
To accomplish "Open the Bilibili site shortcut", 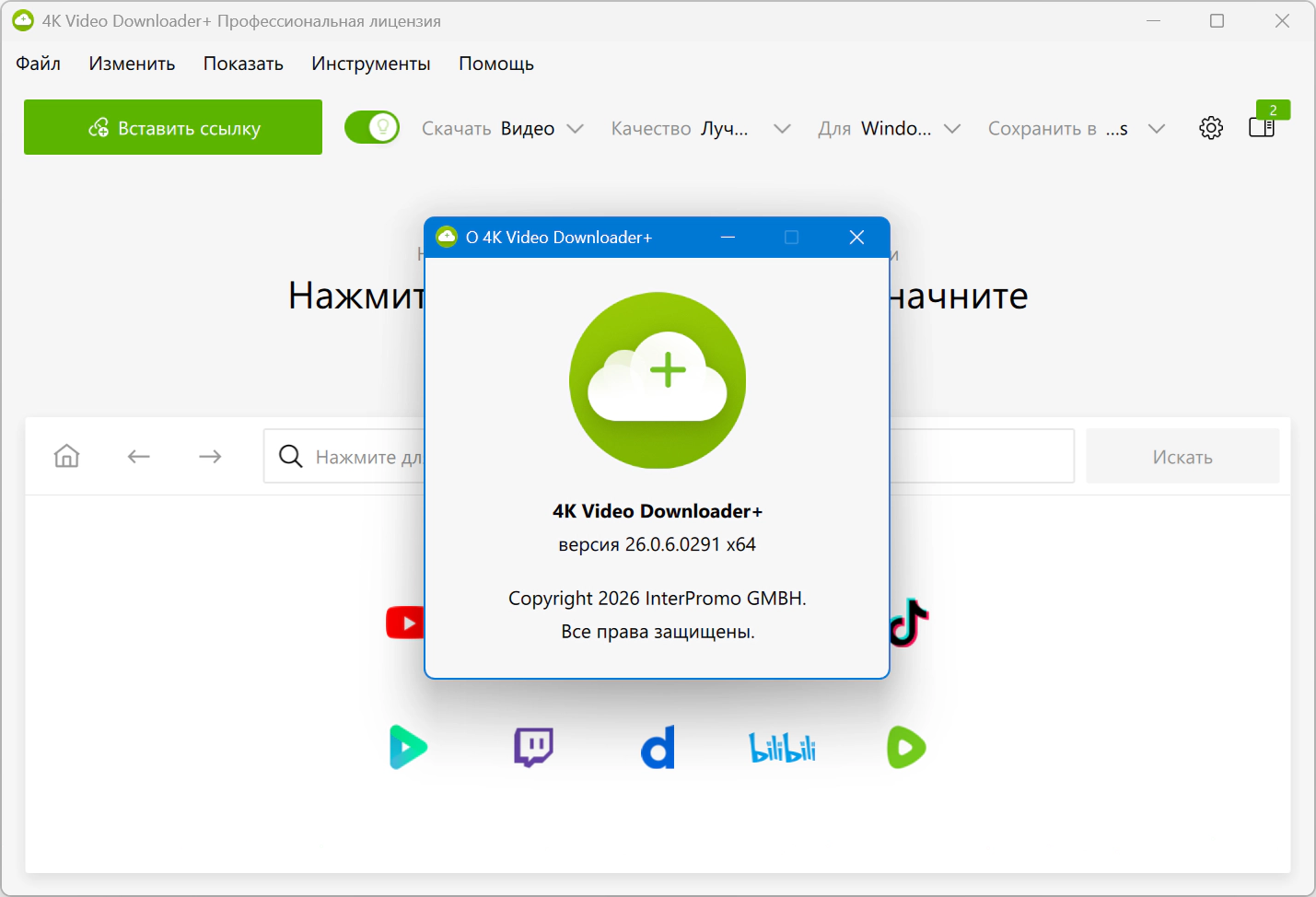I will click(x=782, y=748).
